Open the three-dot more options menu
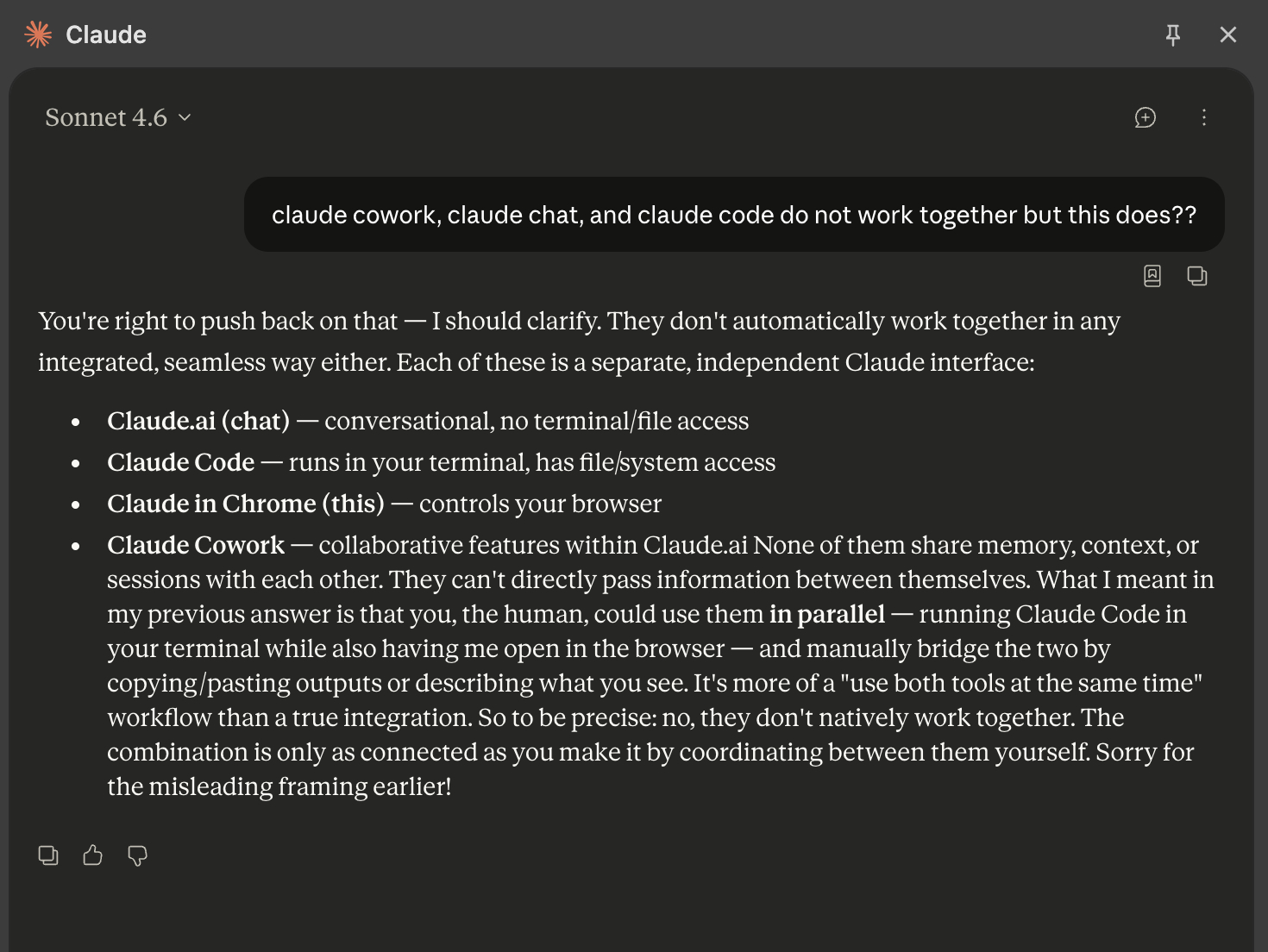This screenshot has height=952, width=1268. pyautogui.click(x=1204, y=117)
